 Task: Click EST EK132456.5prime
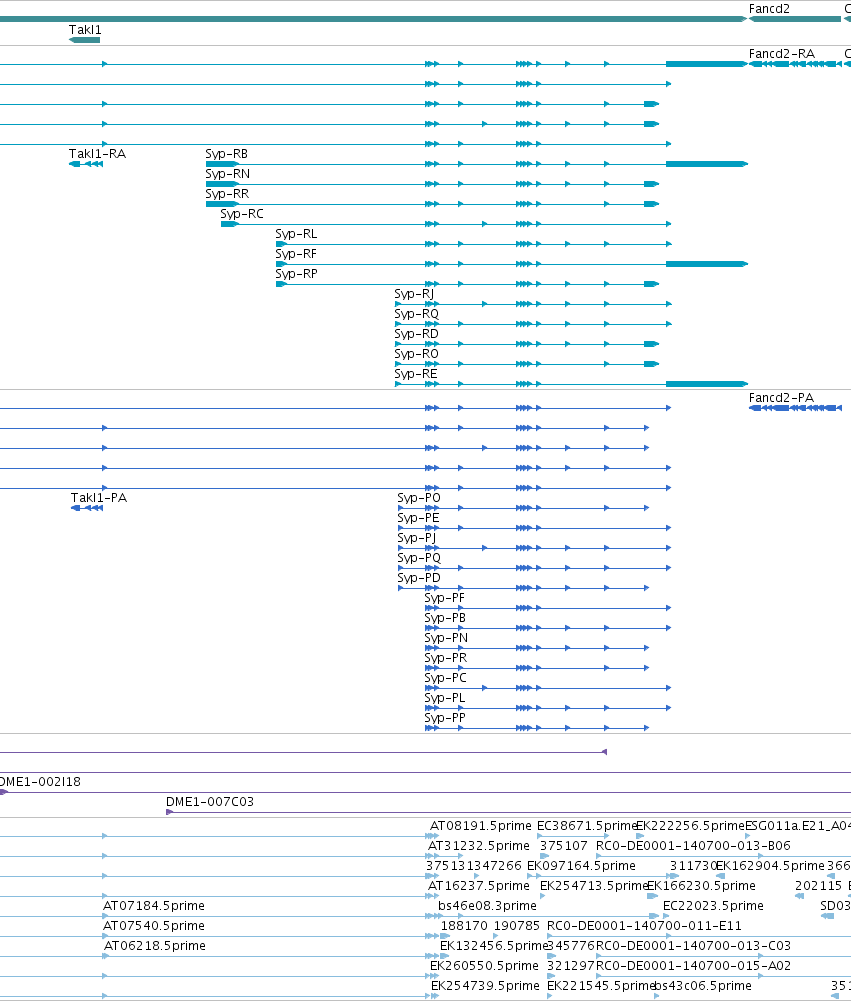[494, 946]
